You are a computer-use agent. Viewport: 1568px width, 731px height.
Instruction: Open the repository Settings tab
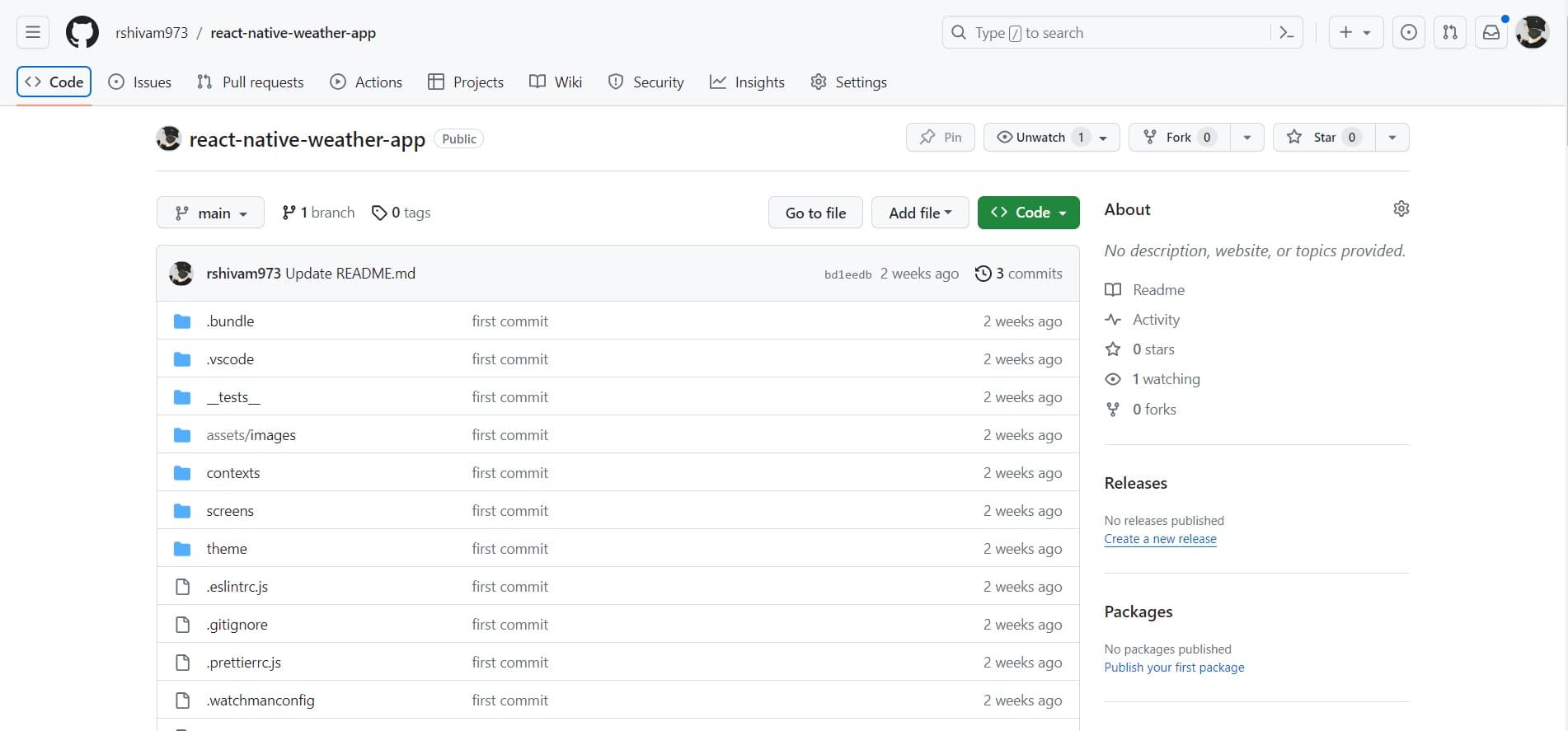[848, 82]
